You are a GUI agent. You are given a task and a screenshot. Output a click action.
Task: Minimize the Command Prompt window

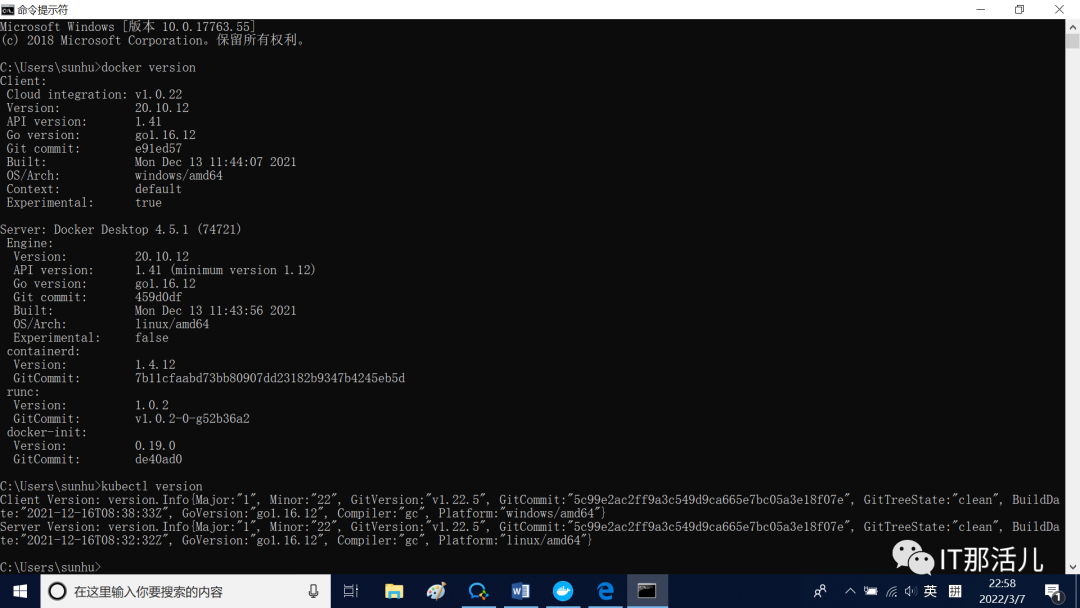pos(981,10)
